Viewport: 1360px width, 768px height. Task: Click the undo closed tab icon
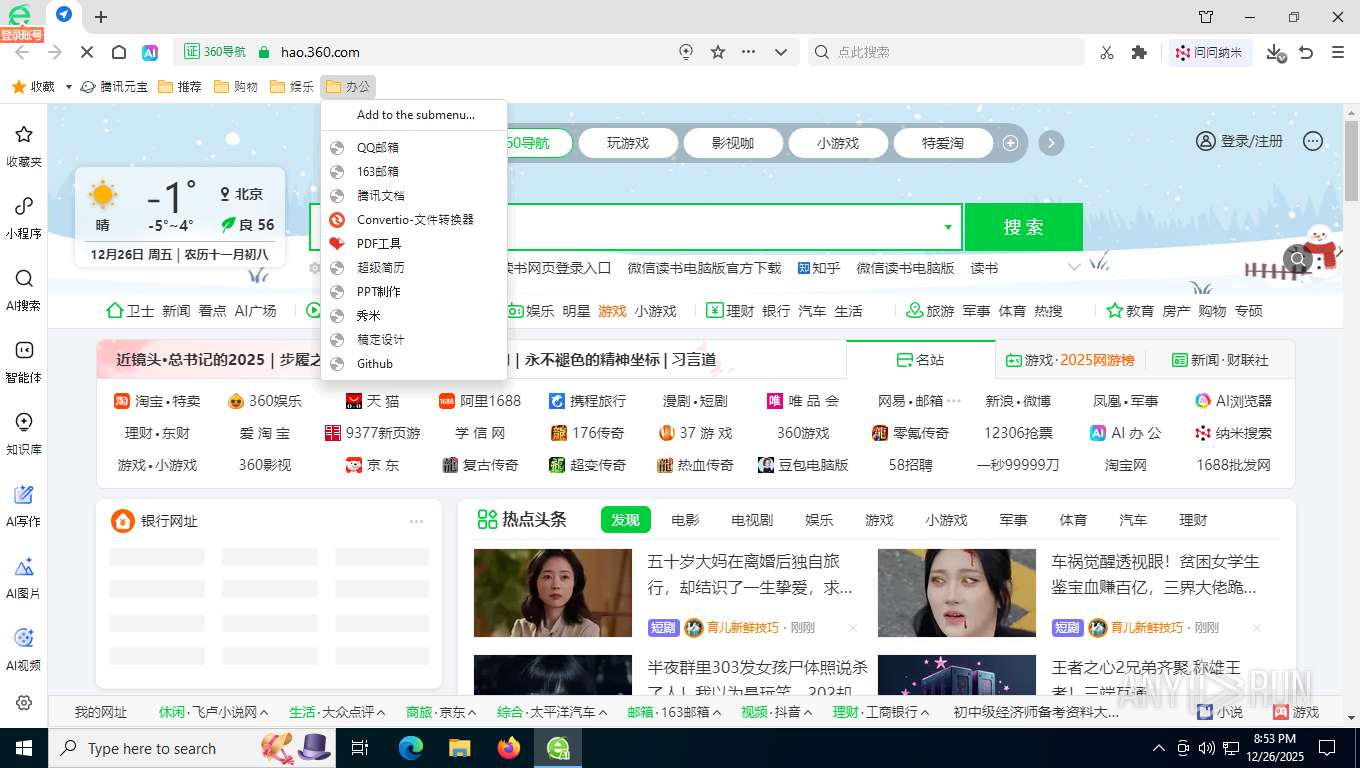click(x=1306, y=52)
